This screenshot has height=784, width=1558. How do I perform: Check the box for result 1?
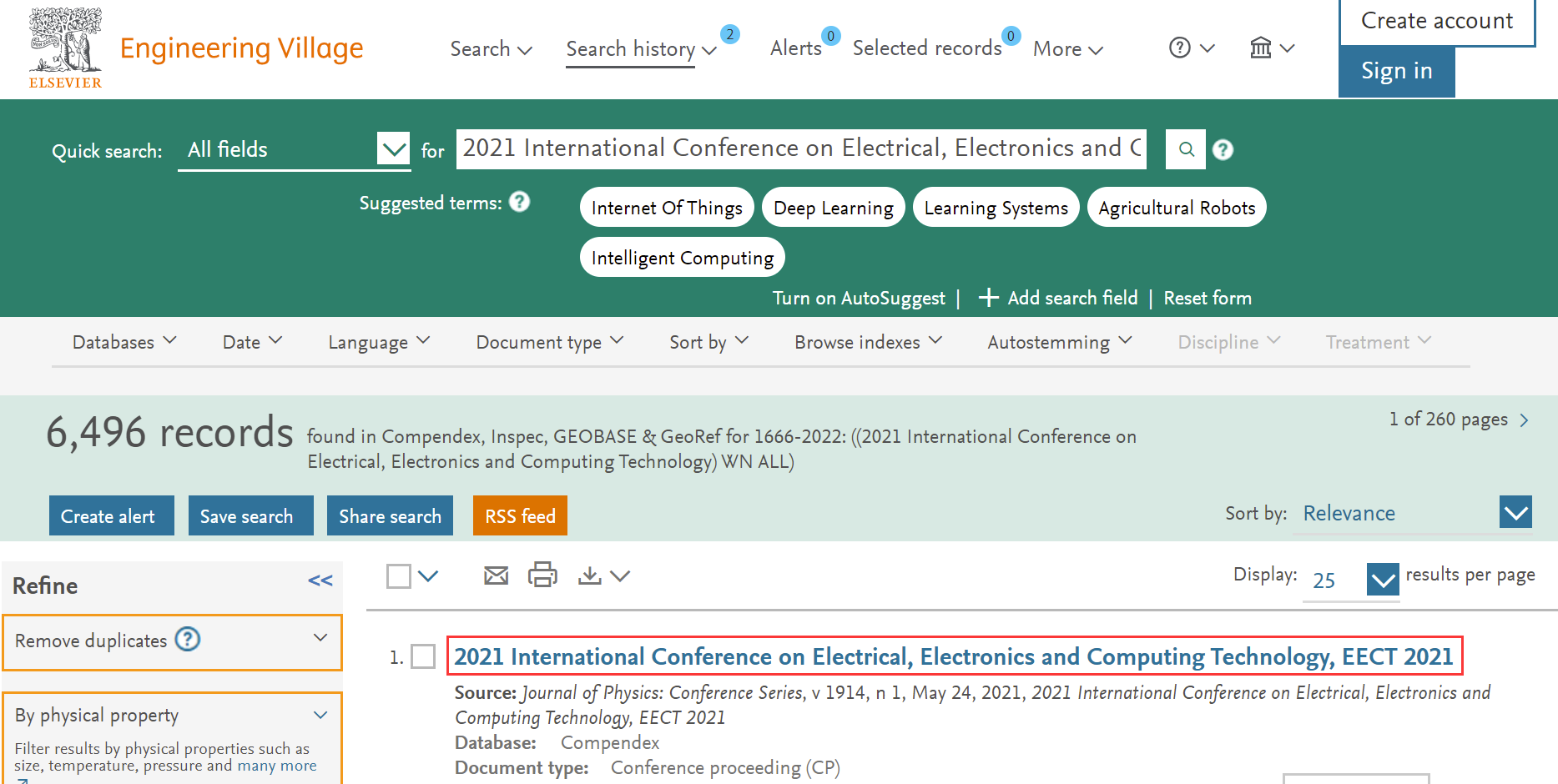423,656
